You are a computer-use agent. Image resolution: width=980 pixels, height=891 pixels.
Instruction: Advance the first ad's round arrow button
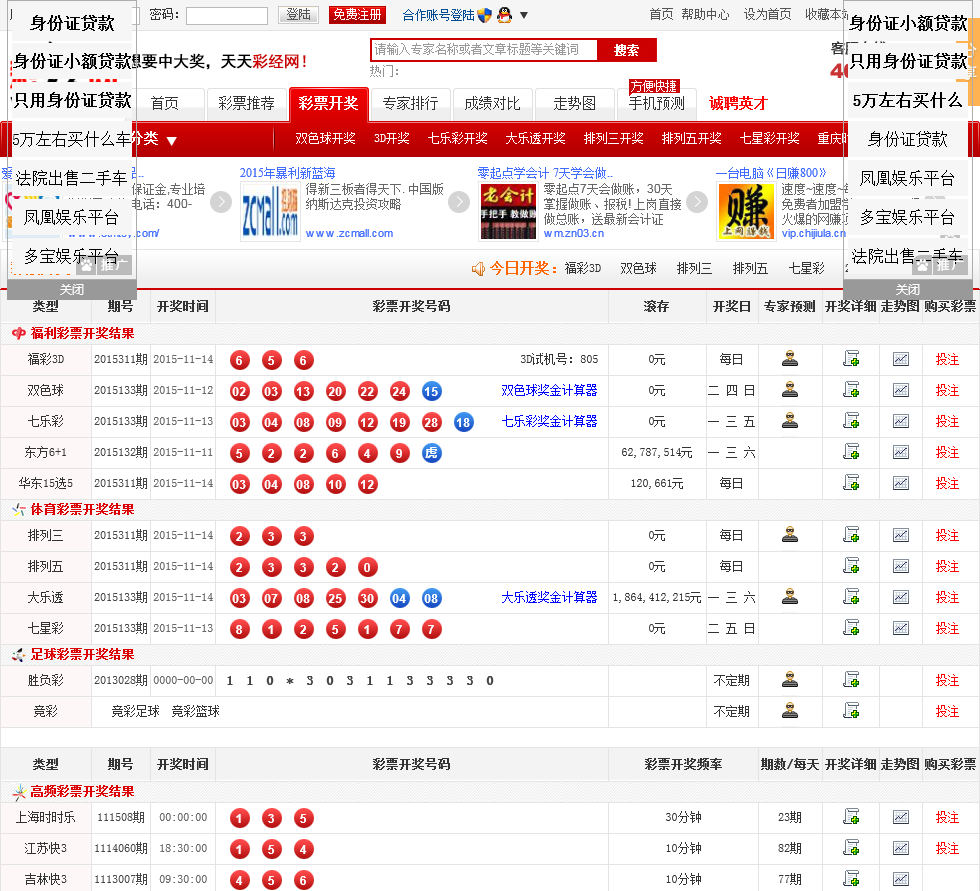click(220, 202)
